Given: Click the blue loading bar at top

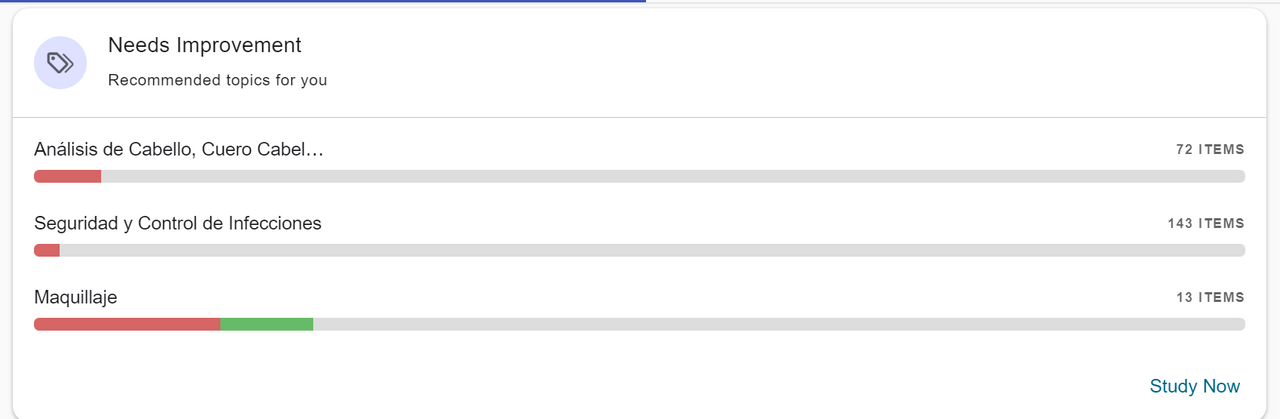Looking at the screenshot, I should click(320, 1).
